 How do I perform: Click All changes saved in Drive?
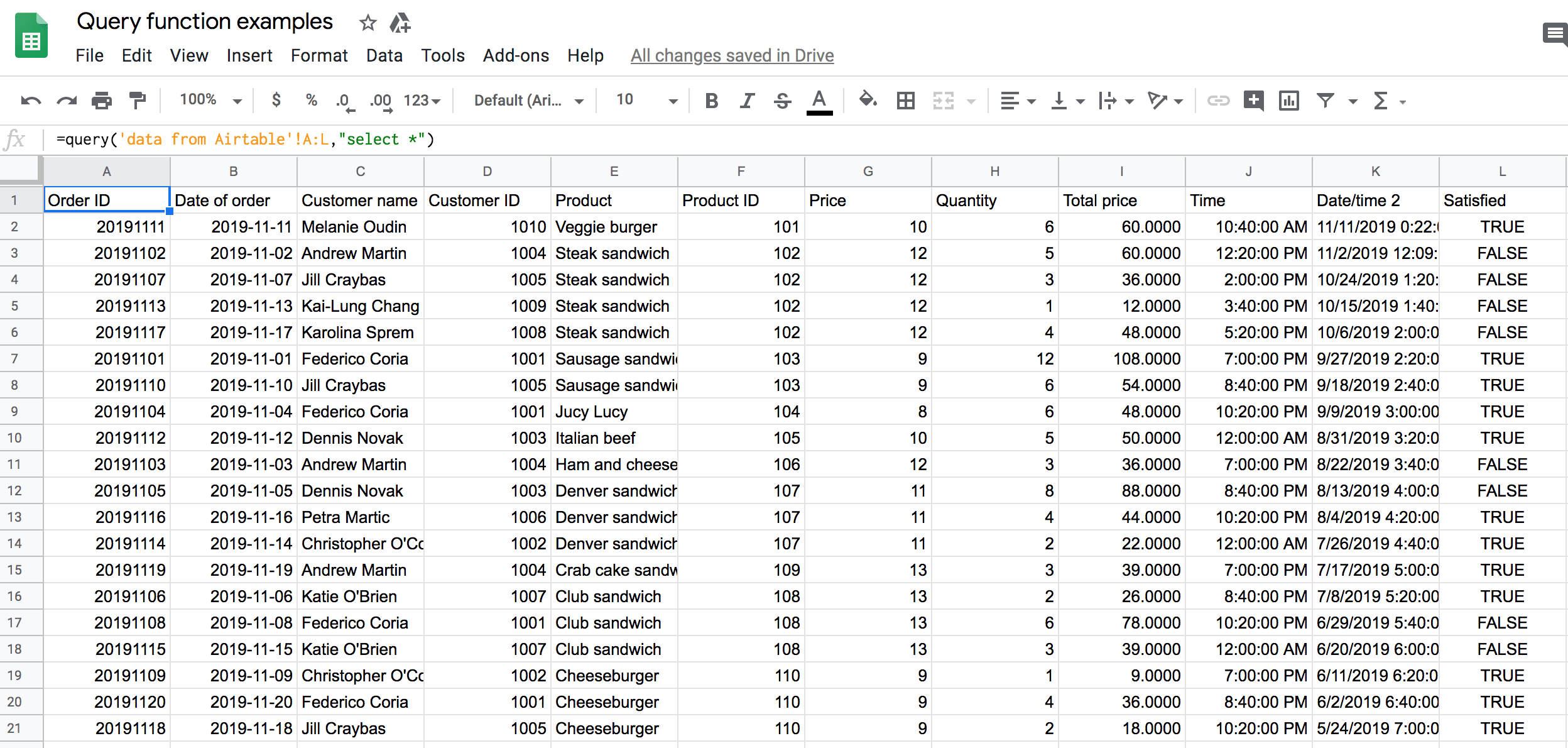tap(731, 55)
